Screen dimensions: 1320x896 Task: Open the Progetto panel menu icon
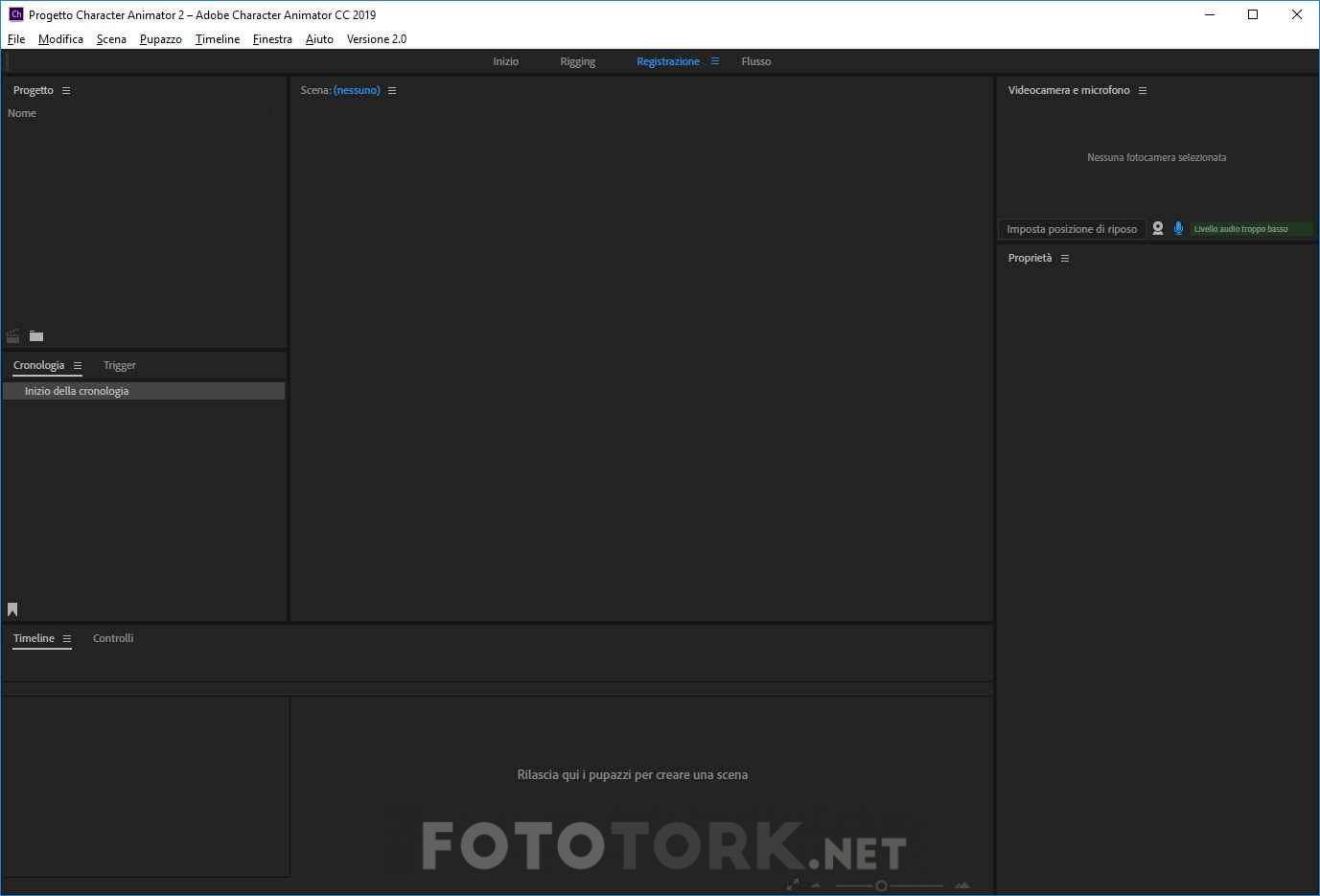(x=66, y=91)
